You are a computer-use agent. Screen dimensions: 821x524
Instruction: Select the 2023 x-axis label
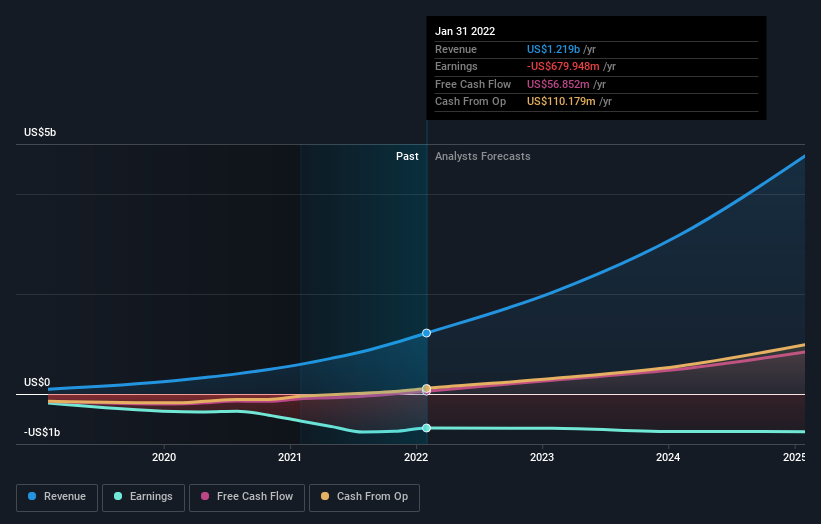pyautogui.click(x=541, y=457)
